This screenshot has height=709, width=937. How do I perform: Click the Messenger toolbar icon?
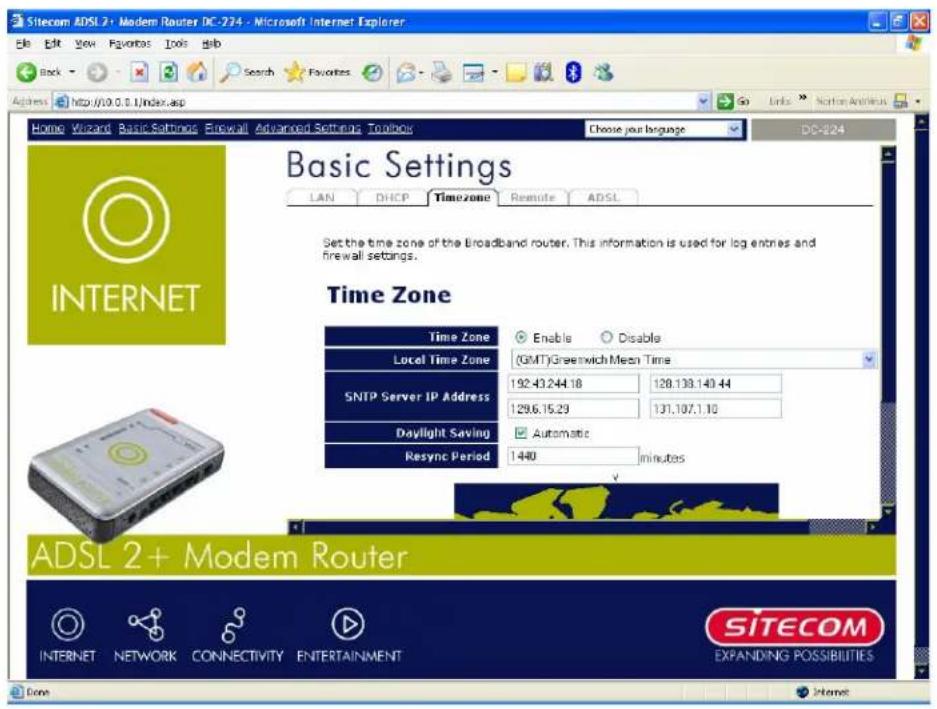point(603,72)
